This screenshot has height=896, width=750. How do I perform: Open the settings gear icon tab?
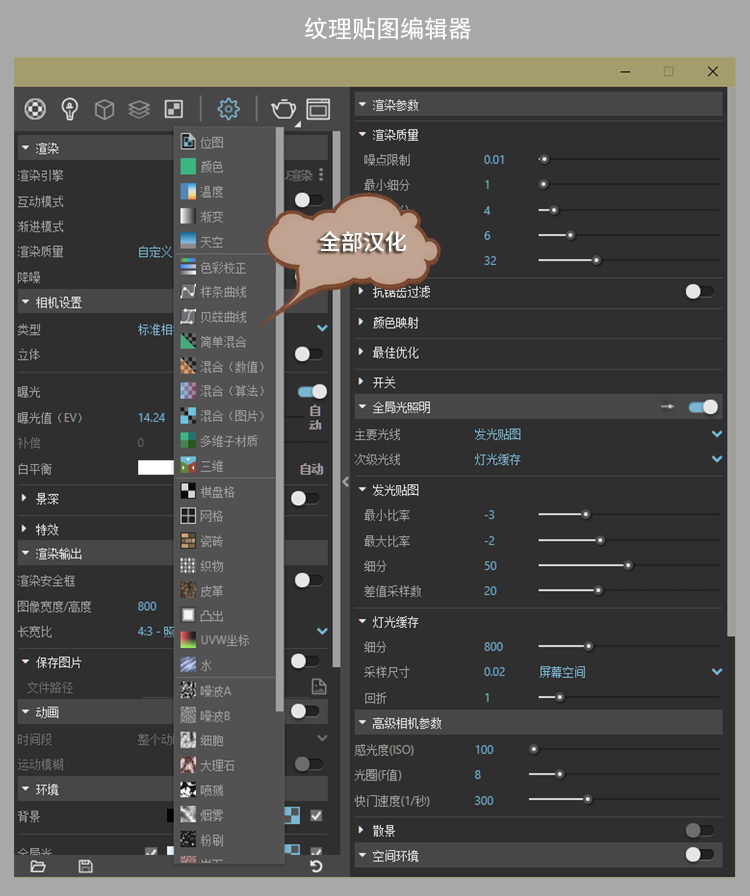[228, 109]
